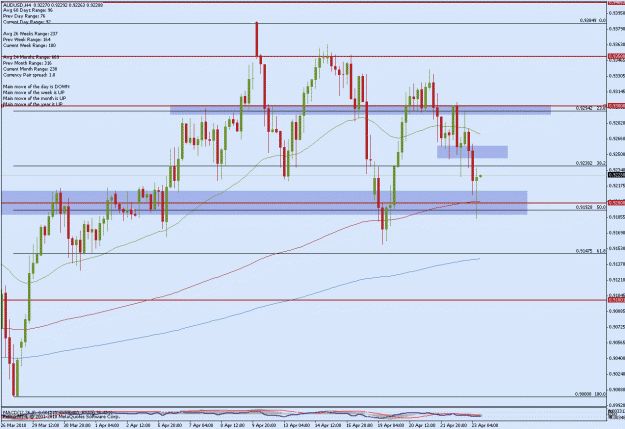Select the blue zone along the 23.6 level
This screenshot has width=625, height=429.
click(360, 110)
